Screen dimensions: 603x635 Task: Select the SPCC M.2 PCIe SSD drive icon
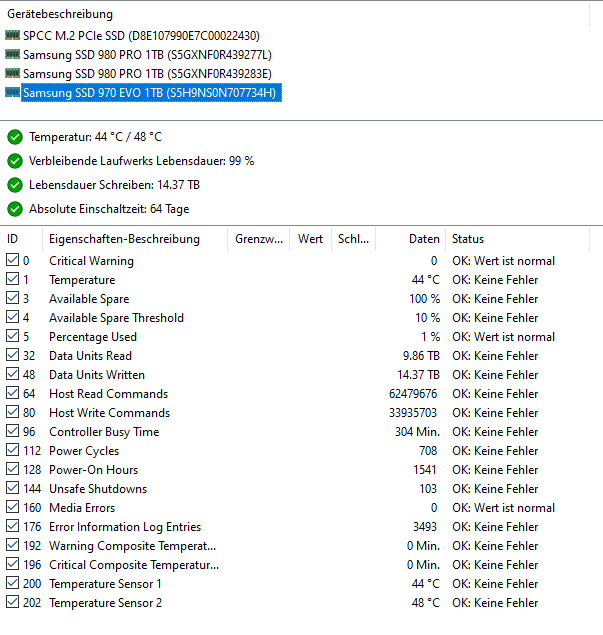12,35
